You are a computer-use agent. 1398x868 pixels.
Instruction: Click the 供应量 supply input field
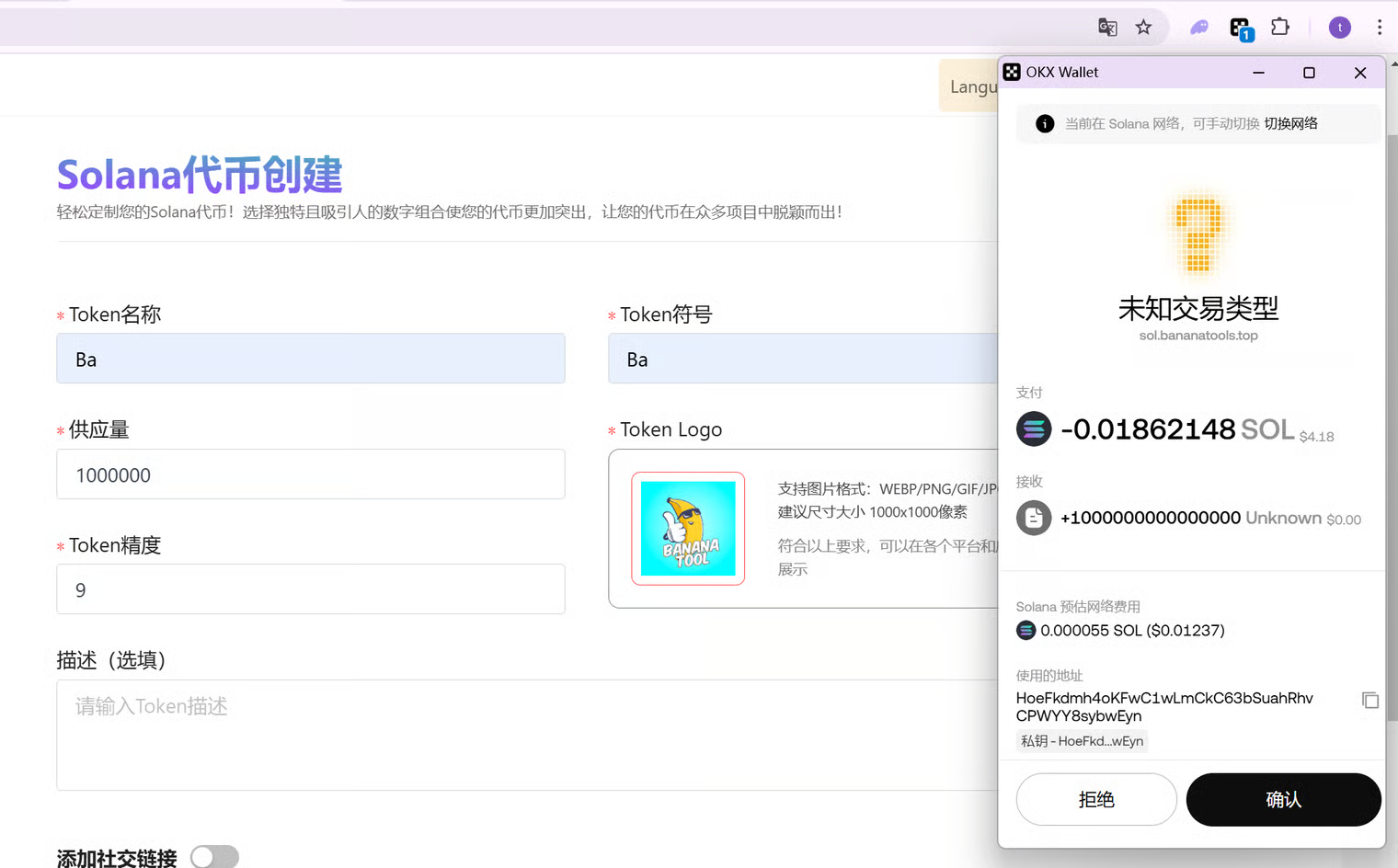(x=311, y=474)
